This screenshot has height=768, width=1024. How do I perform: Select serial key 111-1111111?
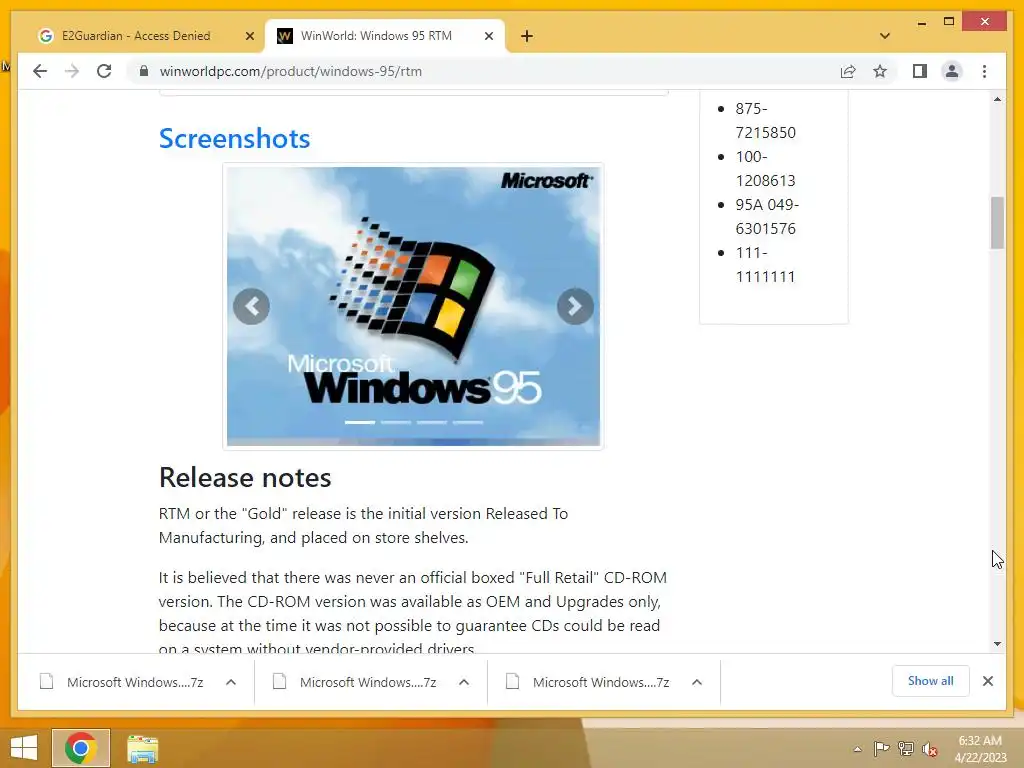click(x=765, y=264)
